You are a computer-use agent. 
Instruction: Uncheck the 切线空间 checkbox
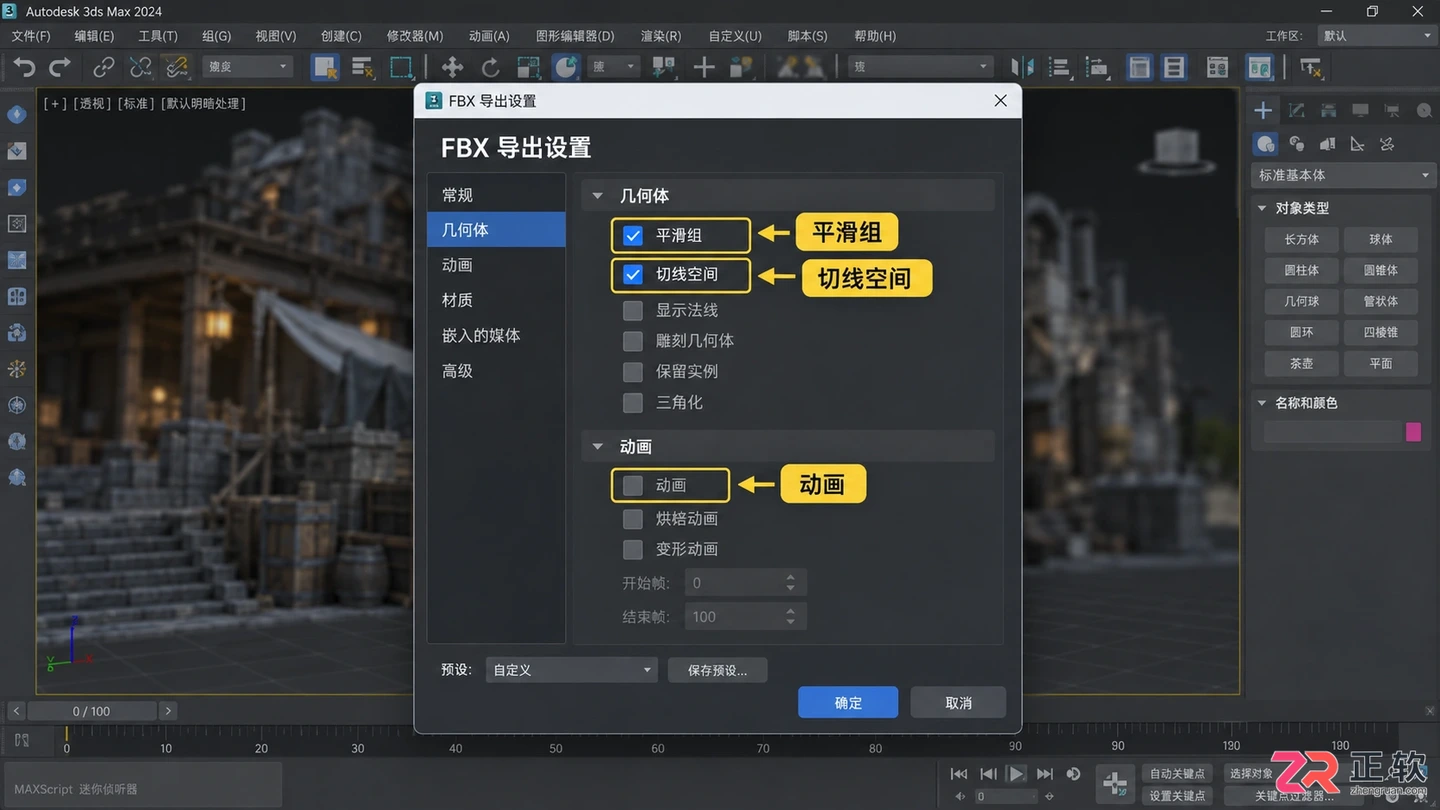pos(633,274)
